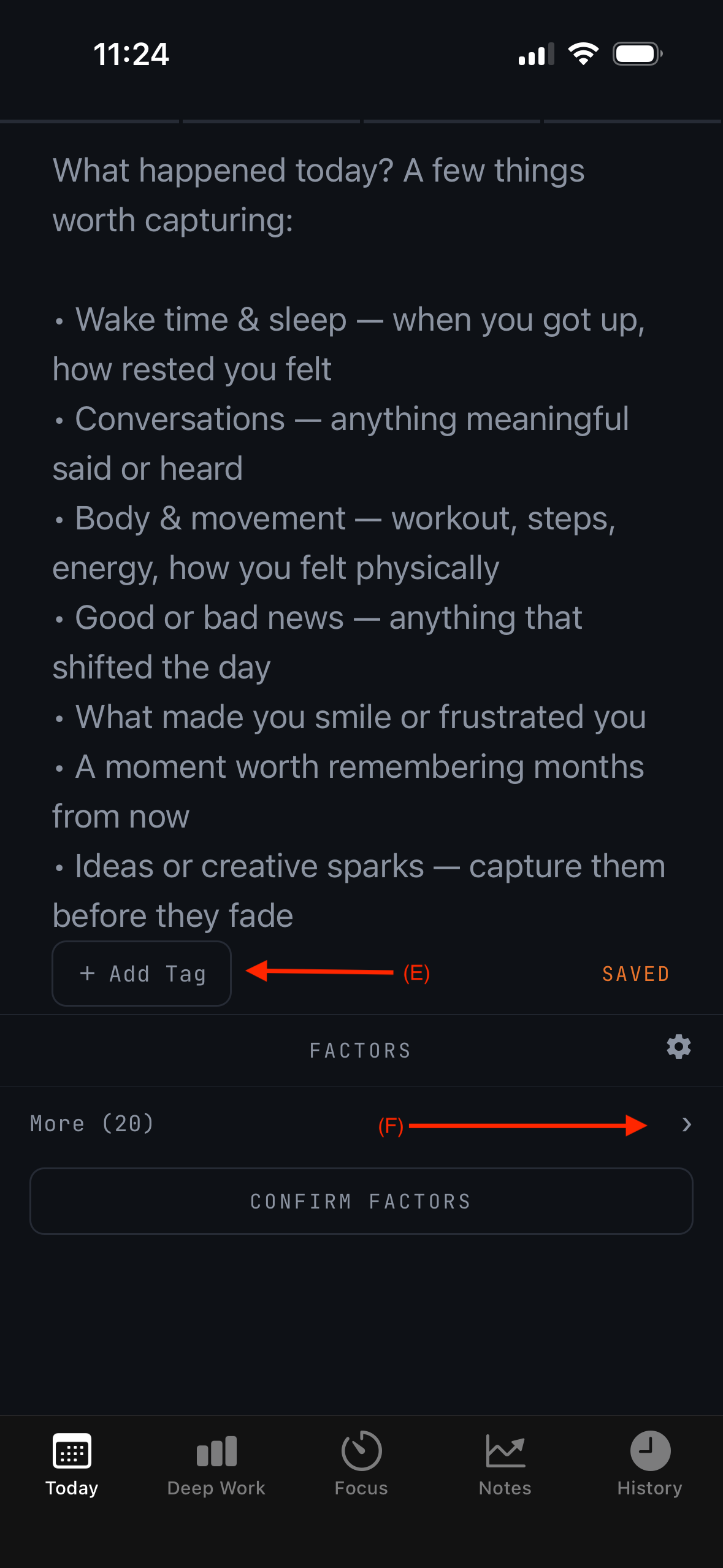Tap the Wi-Fi status icon
The image size is (723, 1568).
click(583, 54)
